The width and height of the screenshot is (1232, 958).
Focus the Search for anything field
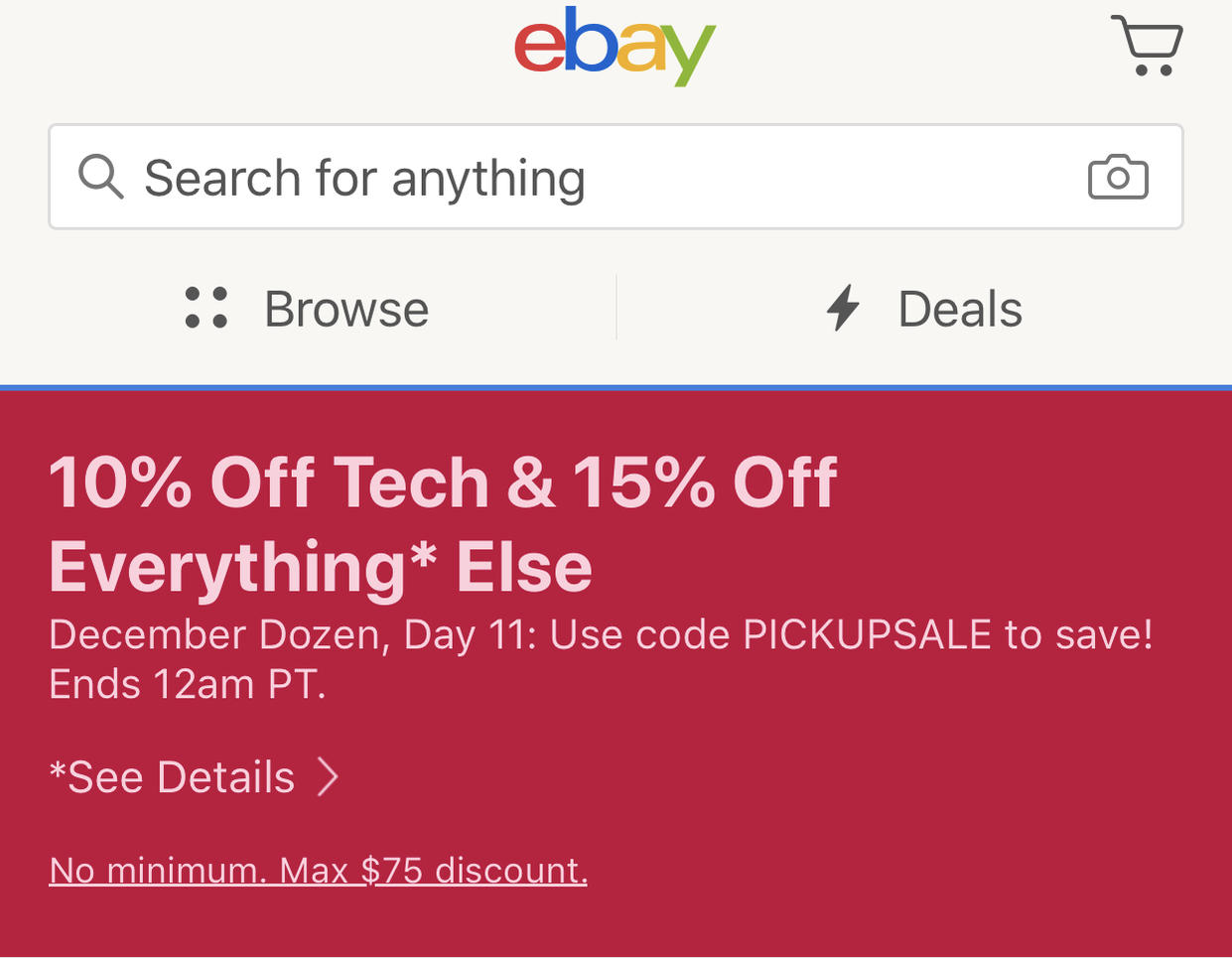(x=596, y=178)
